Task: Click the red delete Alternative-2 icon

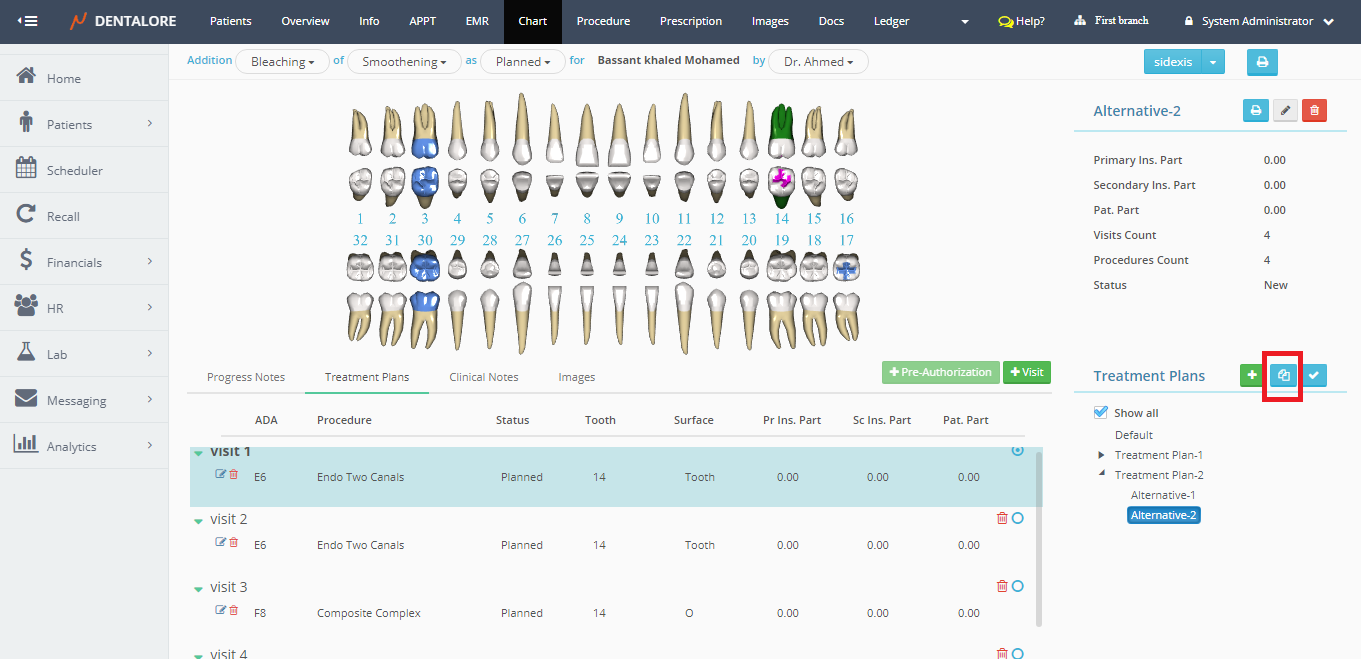Action: (x=1314, y=111)
